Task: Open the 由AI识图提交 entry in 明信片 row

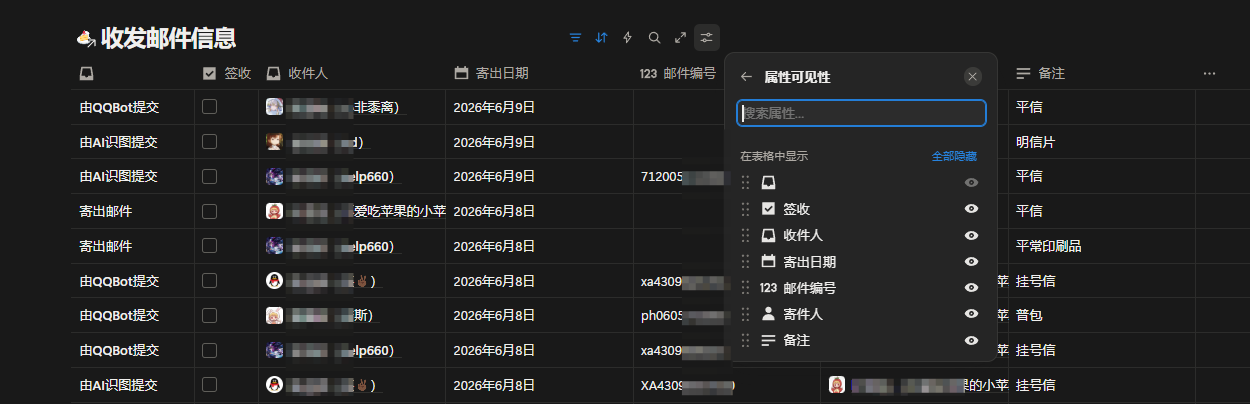Action: [x=119, y=141]
